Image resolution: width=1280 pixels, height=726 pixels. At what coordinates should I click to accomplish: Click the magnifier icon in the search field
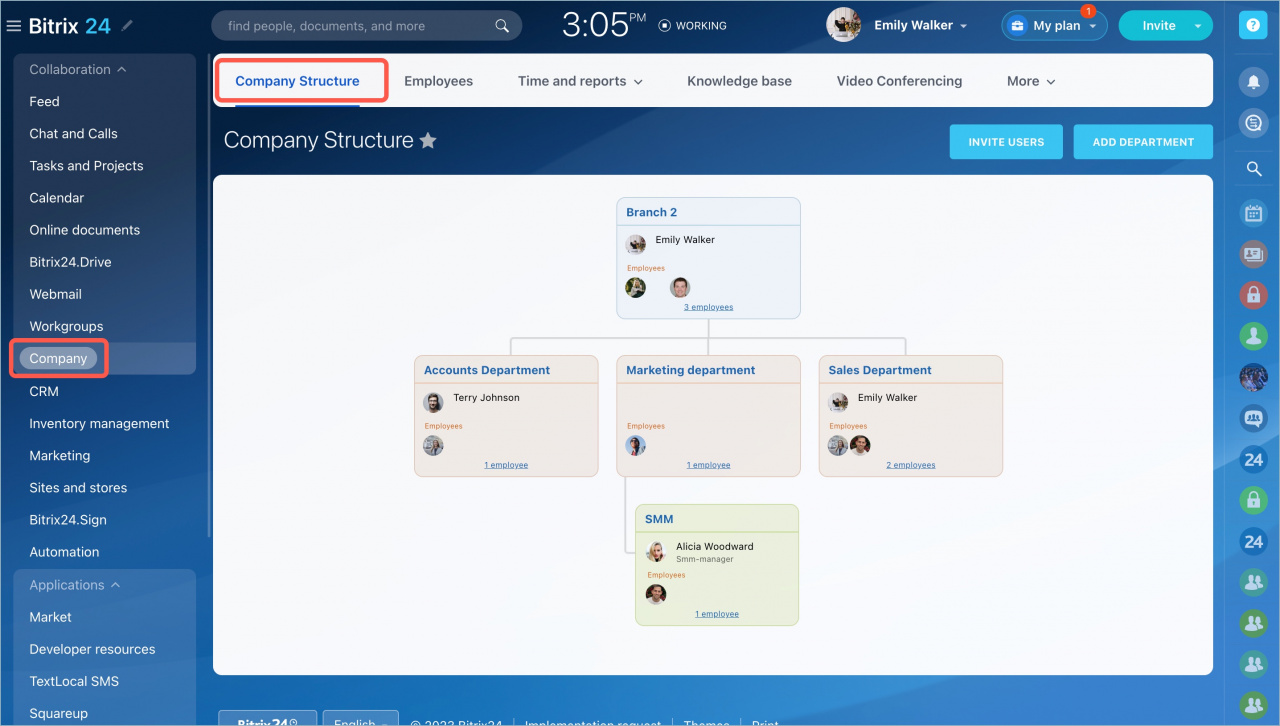coord(502,26)
